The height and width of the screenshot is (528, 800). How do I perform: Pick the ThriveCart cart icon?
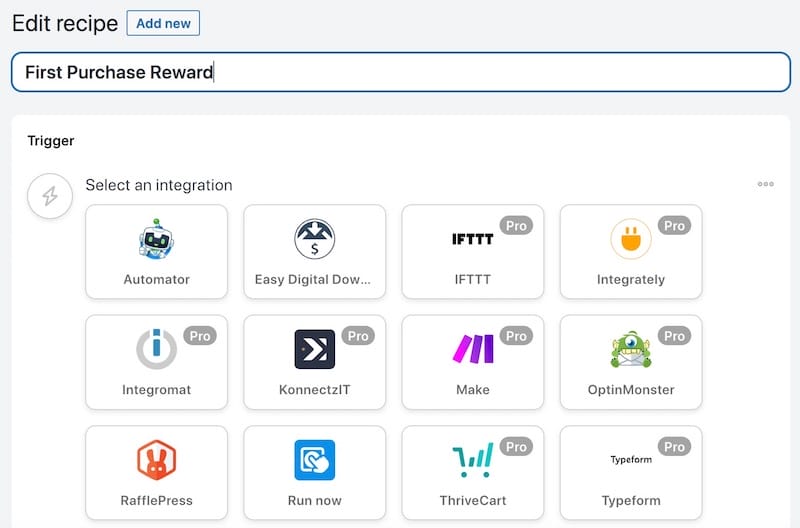click(472, 460)
